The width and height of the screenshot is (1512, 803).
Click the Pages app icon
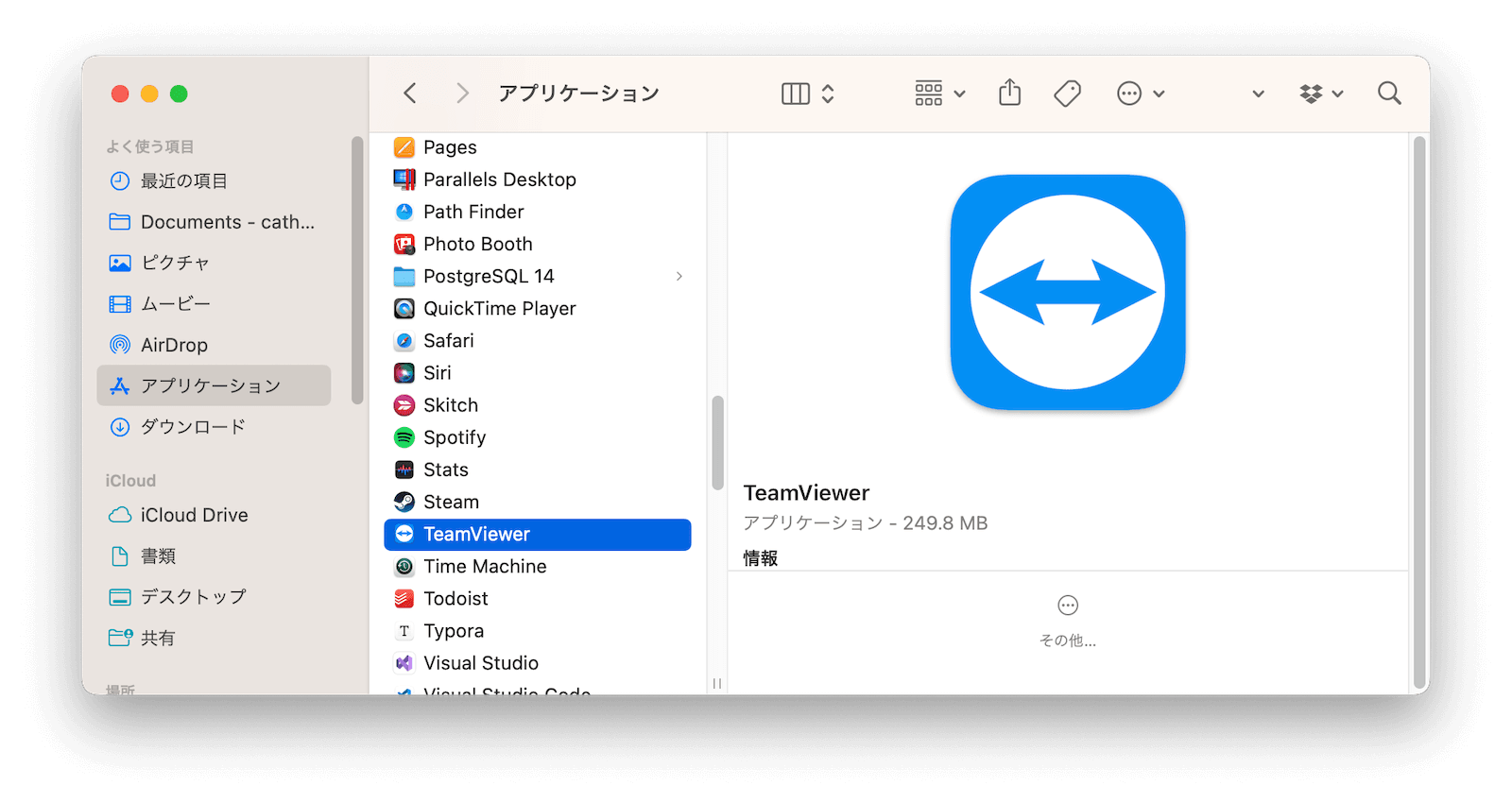tap(404, 147)
